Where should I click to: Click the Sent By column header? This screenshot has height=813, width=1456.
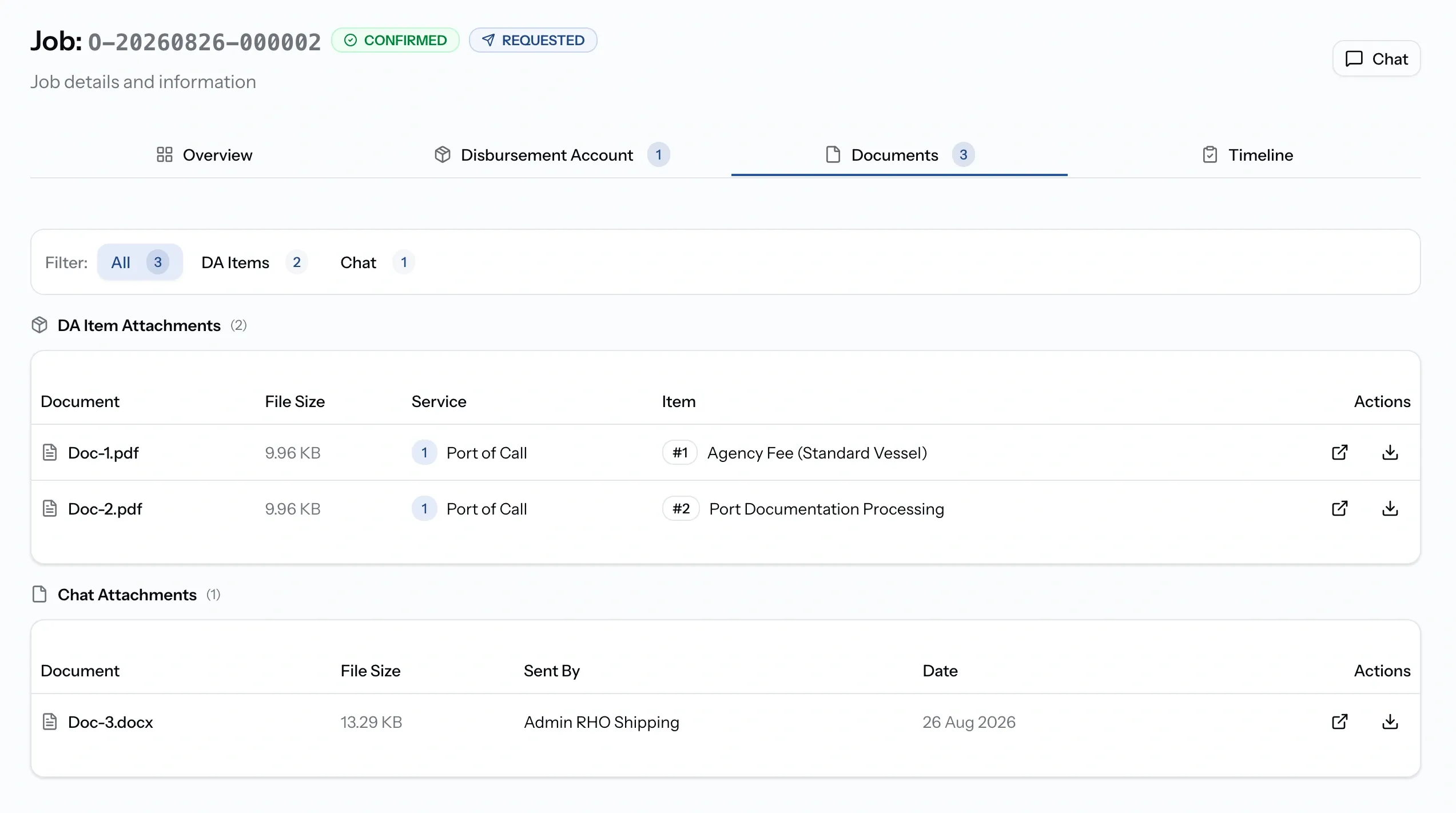click(x=552, y=671)
